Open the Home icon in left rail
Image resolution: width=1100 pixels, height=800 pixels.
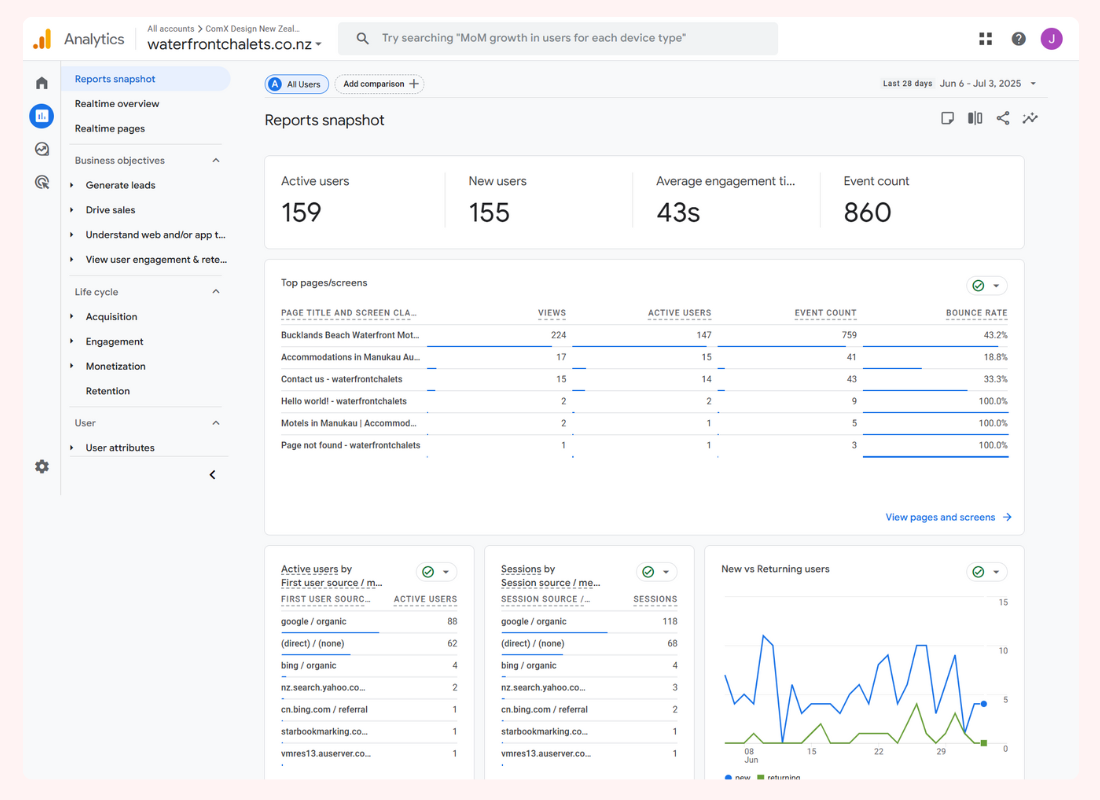coord(42,83)
